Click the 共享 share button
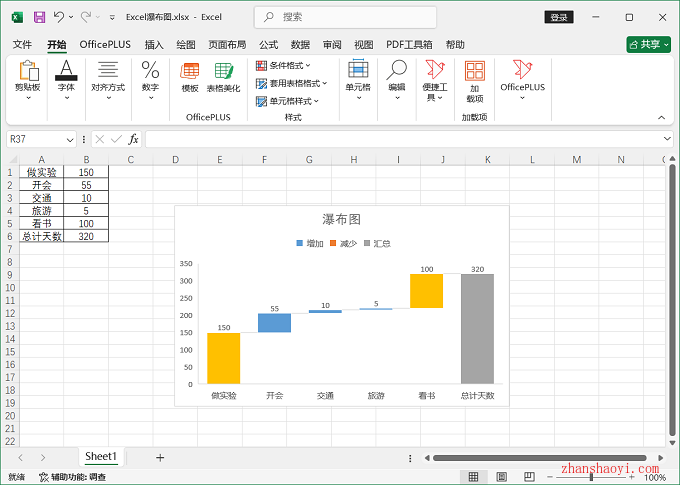680x485 pixels. coord(648,44)
